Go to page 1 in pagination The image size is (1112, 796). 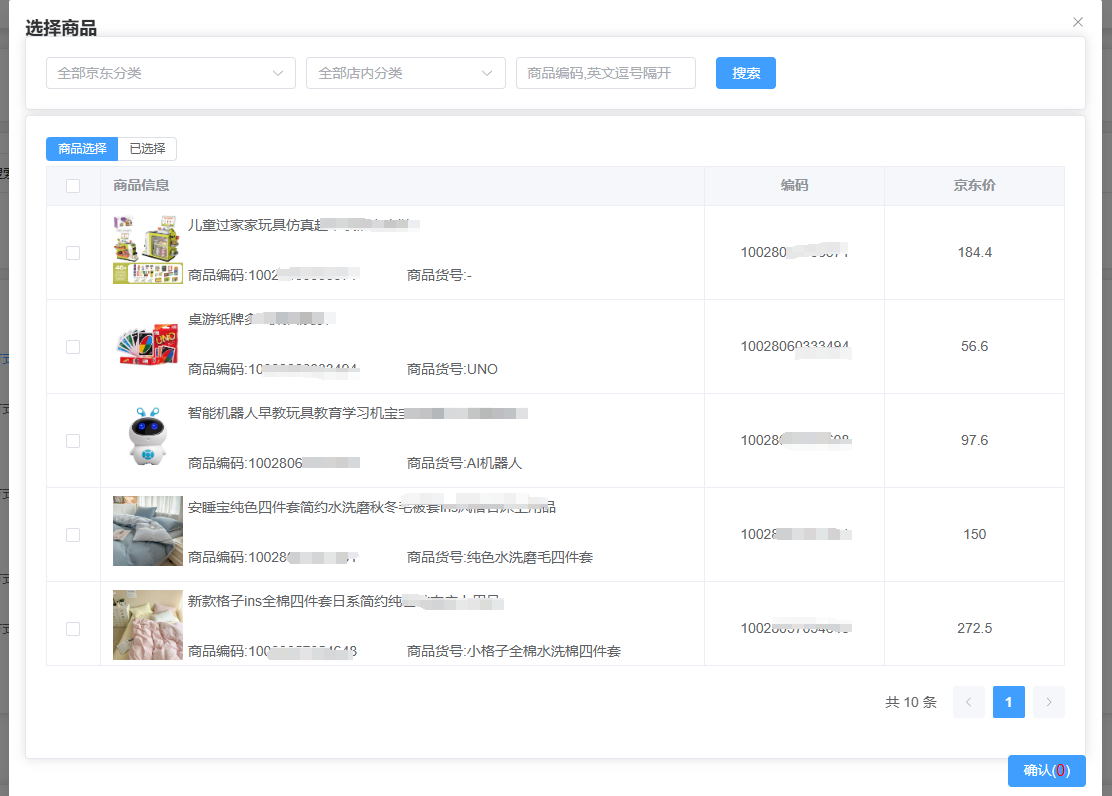click(1008, 702)
